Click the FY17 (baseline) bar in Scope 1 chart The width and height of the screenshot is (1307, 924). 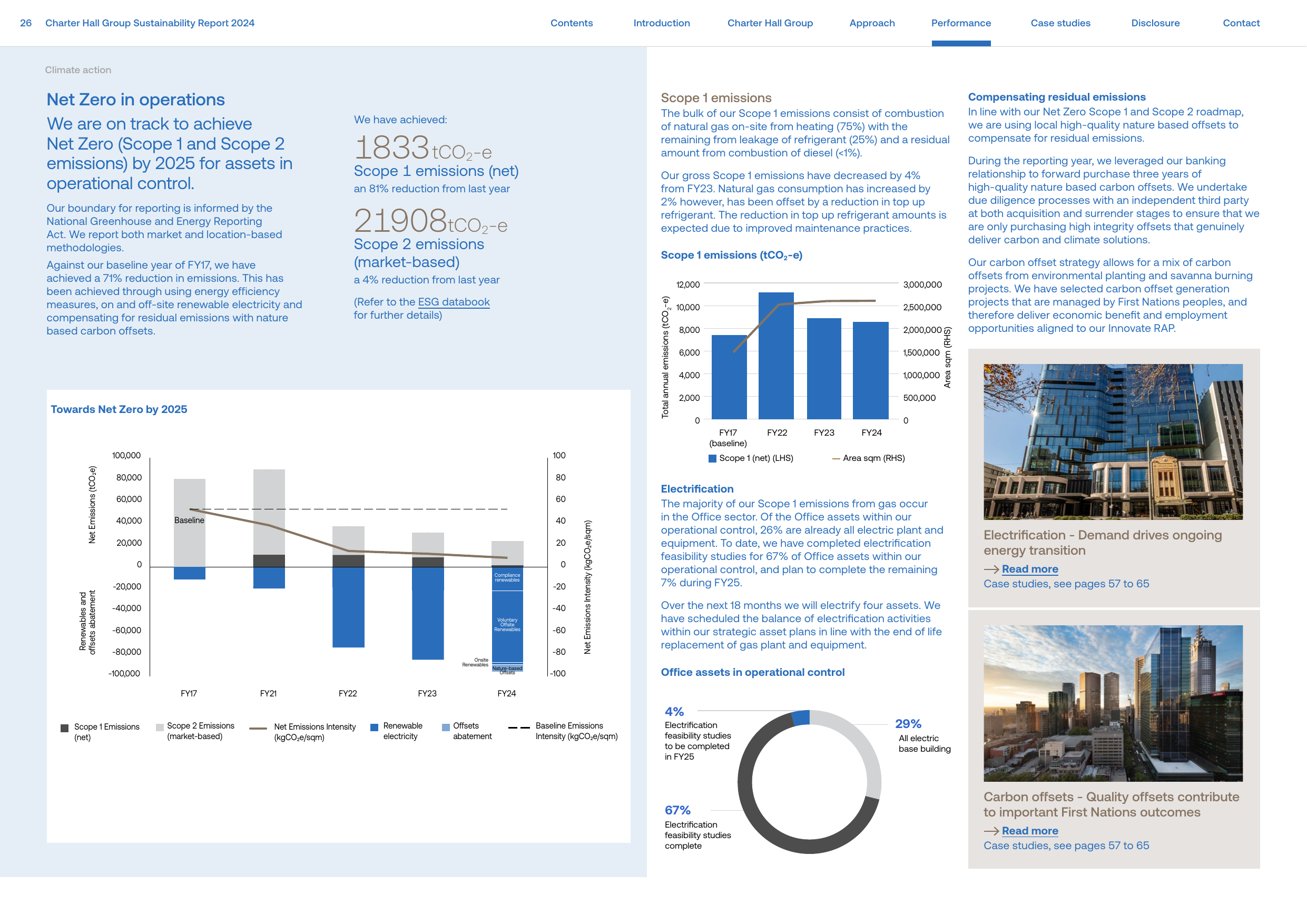pos(729,378)
